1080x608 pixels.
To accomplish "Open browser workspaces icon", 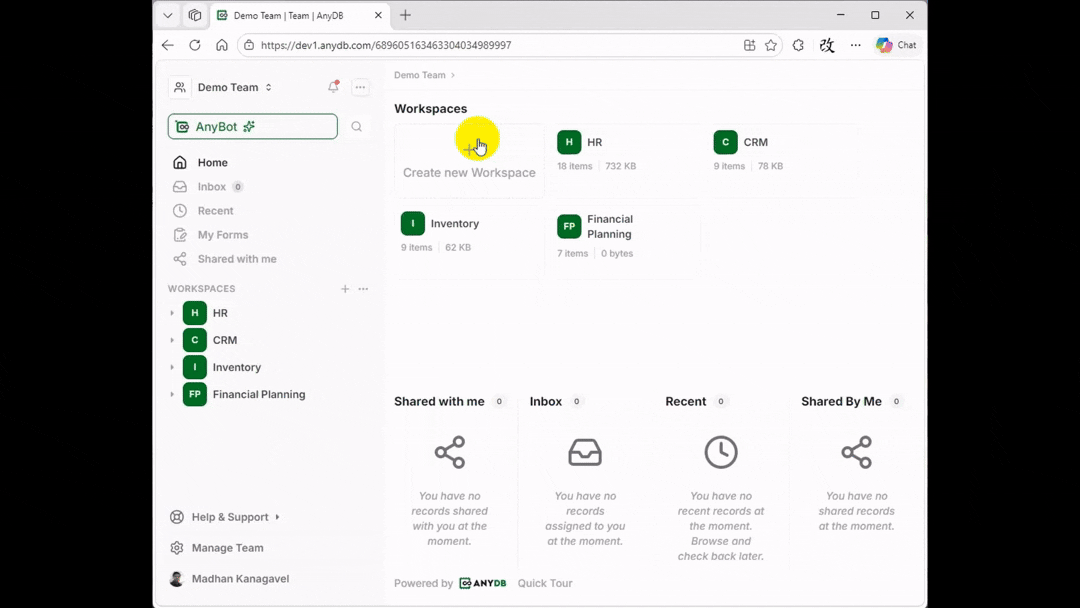I will coord(195,15).
